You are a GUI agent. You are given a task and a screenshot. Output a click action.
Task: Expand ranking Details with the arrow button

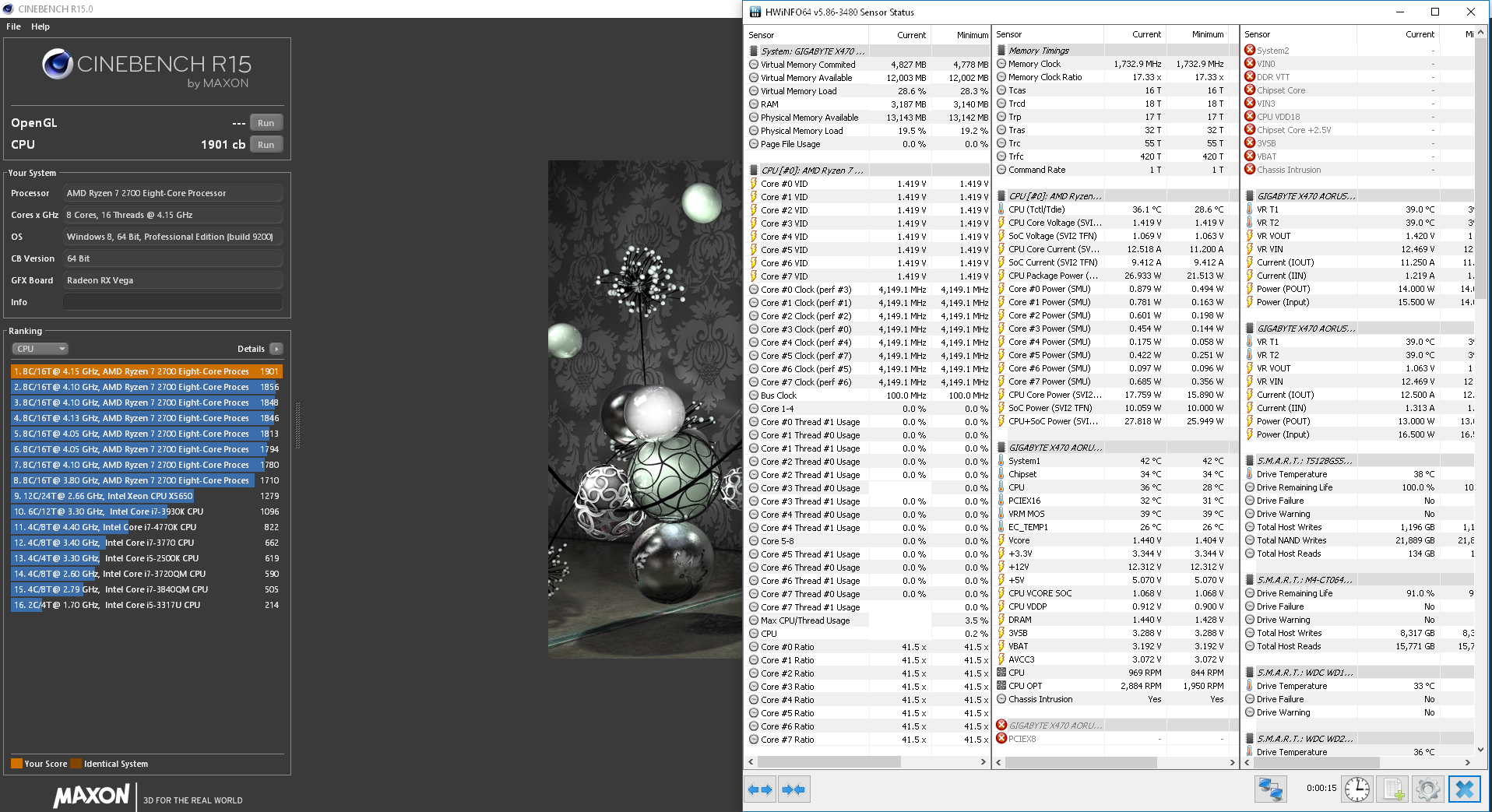point(276,349)
